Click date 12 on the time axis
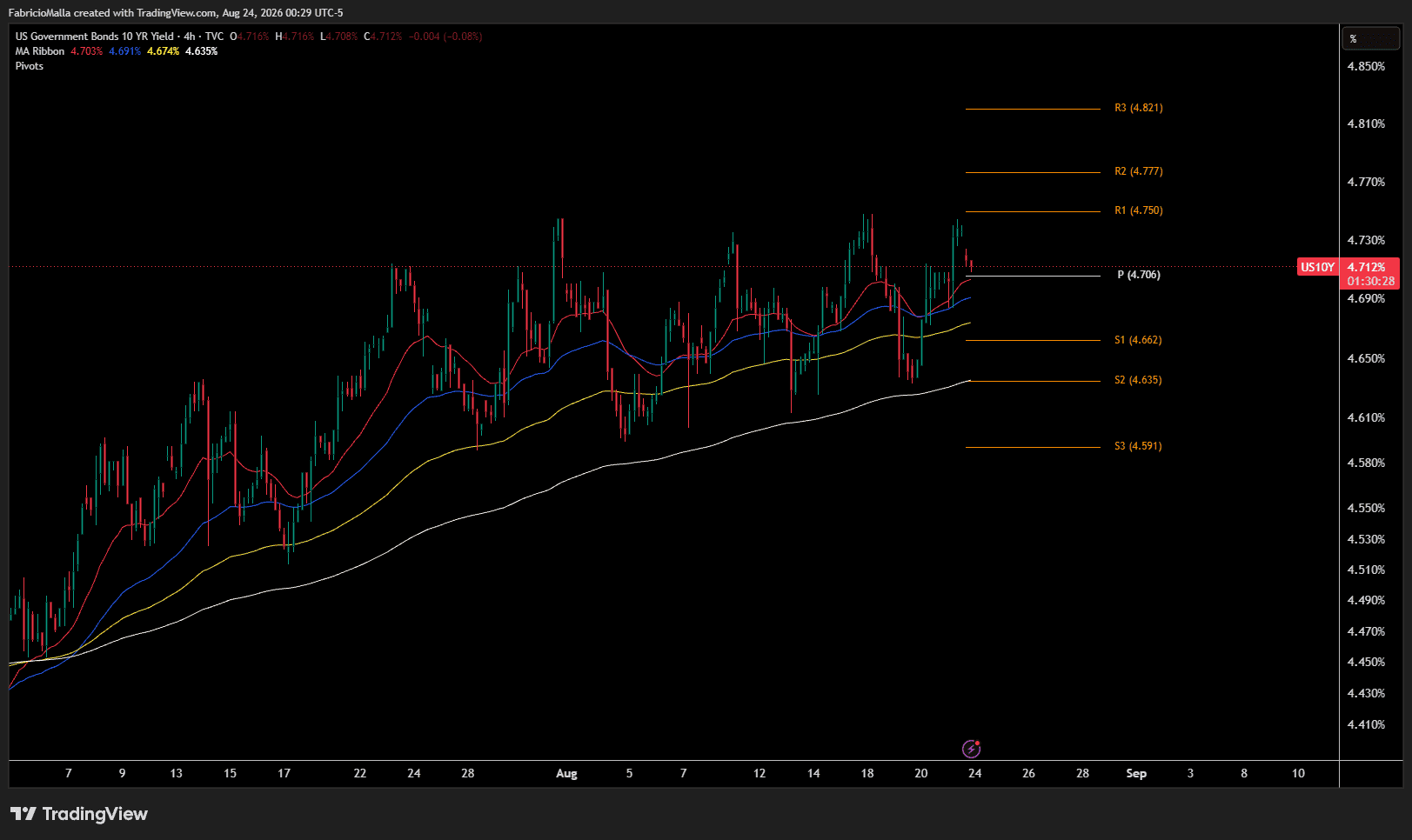The height and width of the screenshot is (840, 1412). 760,773
